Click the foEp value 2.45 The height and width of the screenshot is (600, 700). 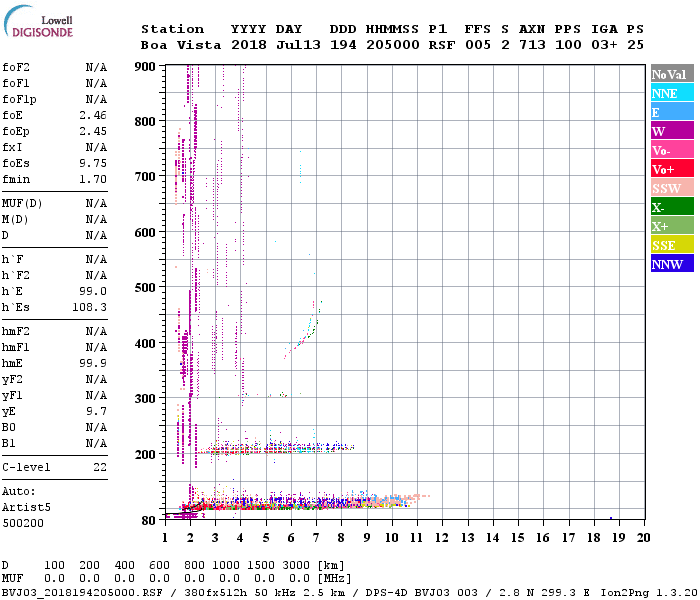[93, 131]
